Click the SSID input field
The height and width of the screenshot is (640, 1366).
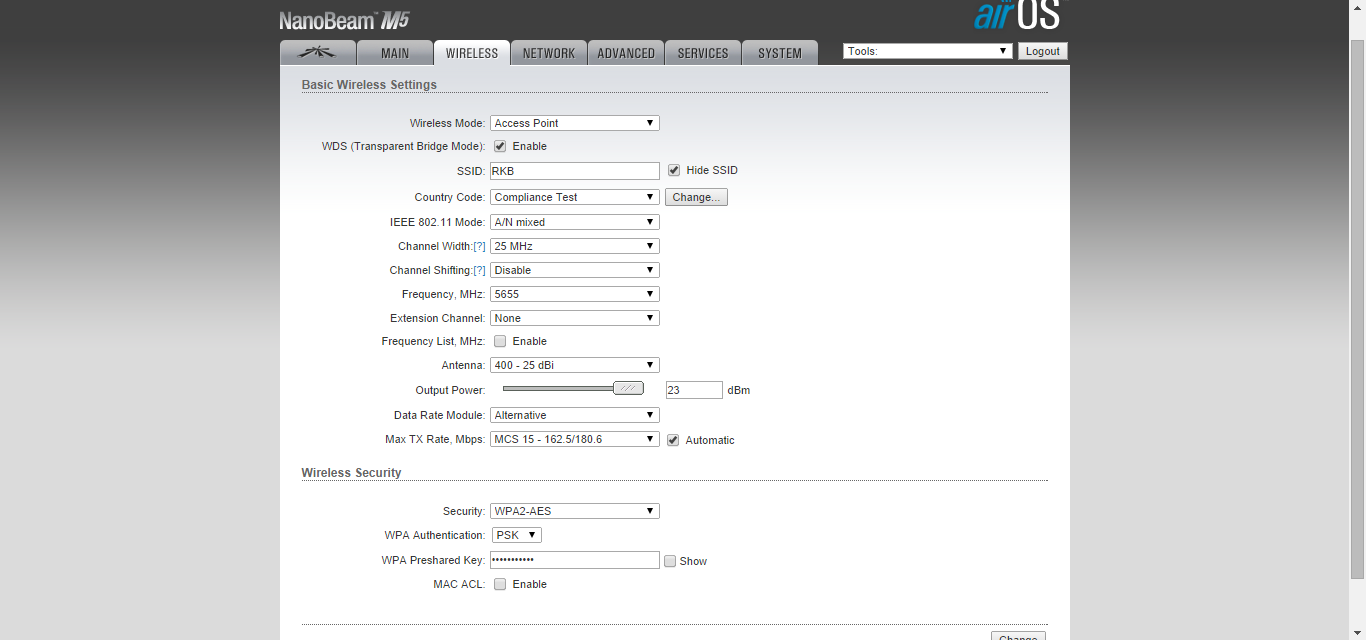point(574,171)
